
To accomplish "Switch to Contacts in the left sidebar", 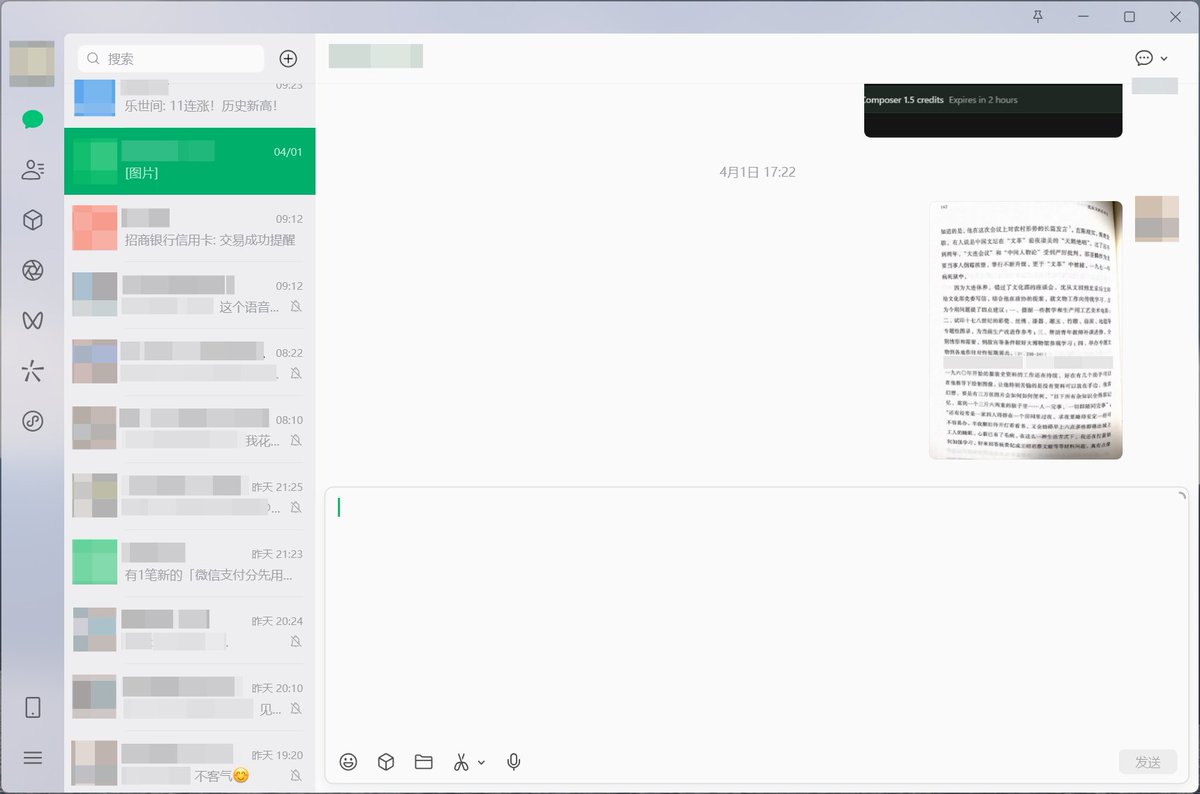I will coord(32,169).
